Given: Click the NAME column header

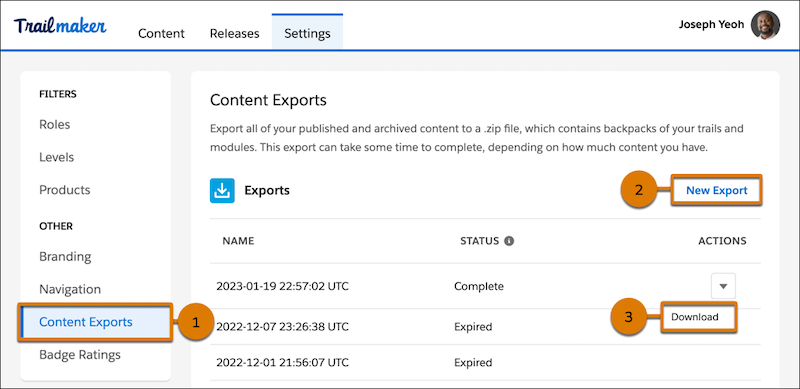Looking at the screenshot, I should click(x=238, y=241).
